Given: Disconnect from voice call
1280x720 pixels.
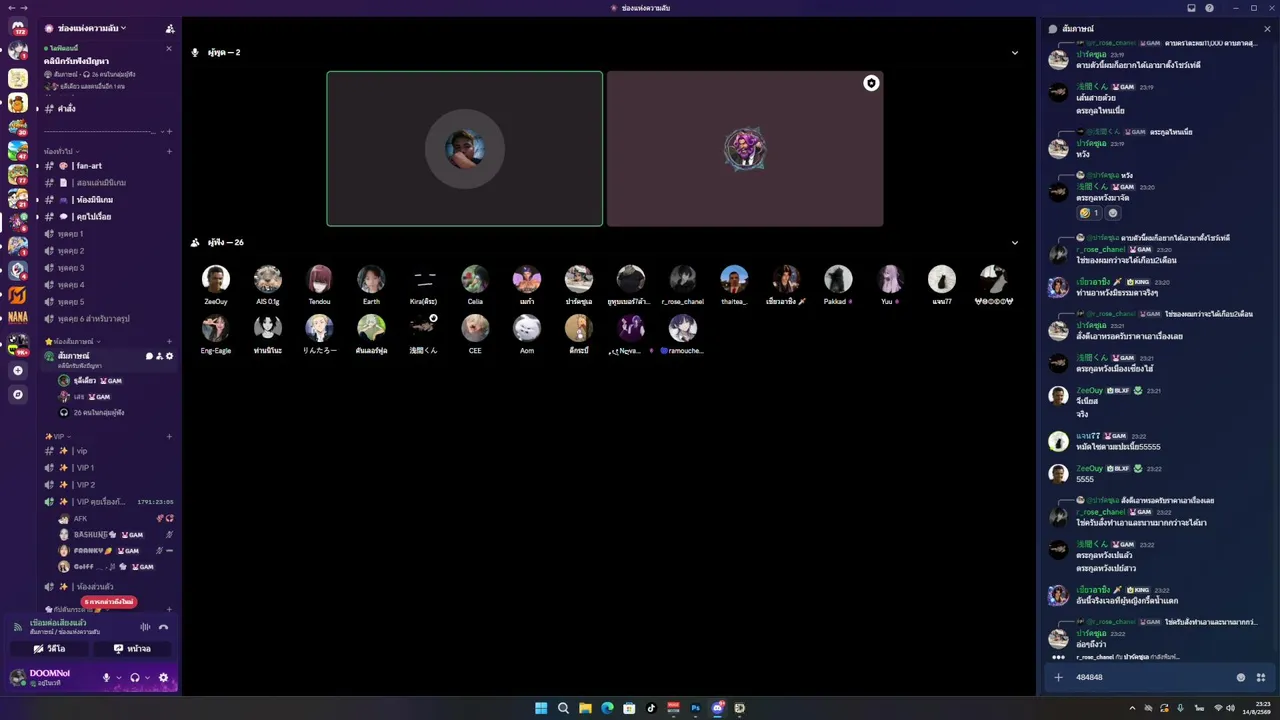Looking at the screenshot, I should coord(163,627).
